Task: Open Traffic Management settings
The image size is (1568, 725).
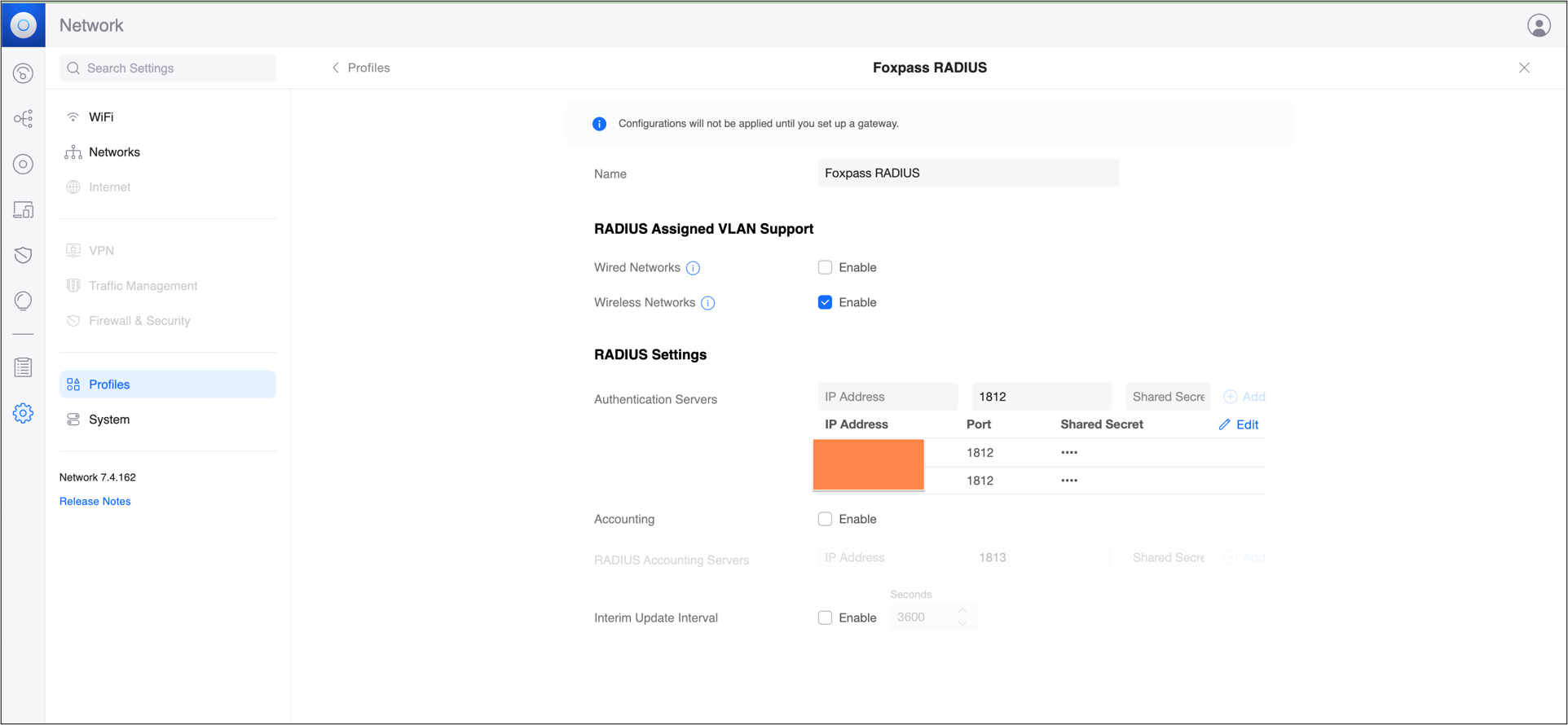Action: 167,286
